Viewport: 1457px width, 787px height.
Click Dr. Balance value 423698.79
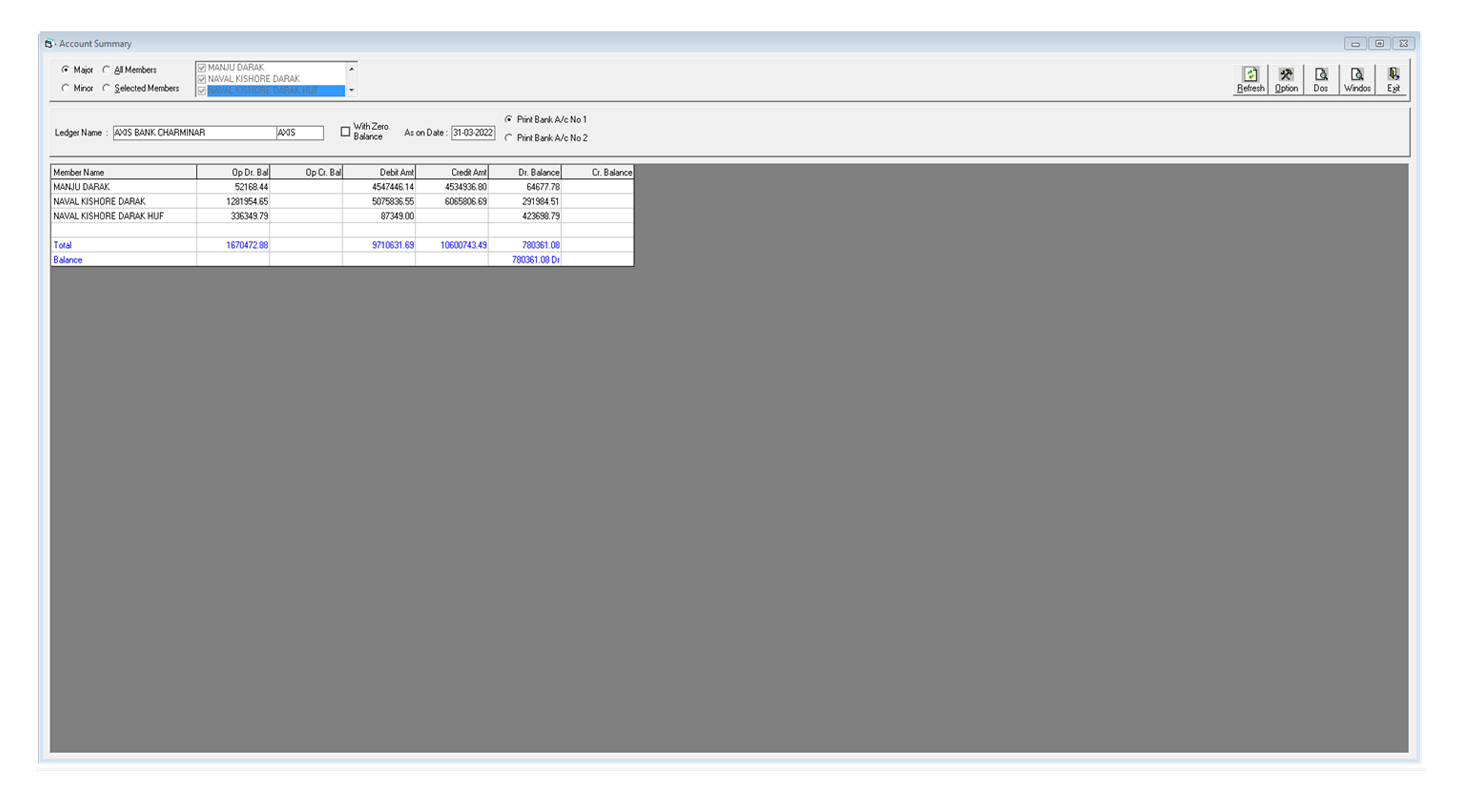tap(542, 215)
